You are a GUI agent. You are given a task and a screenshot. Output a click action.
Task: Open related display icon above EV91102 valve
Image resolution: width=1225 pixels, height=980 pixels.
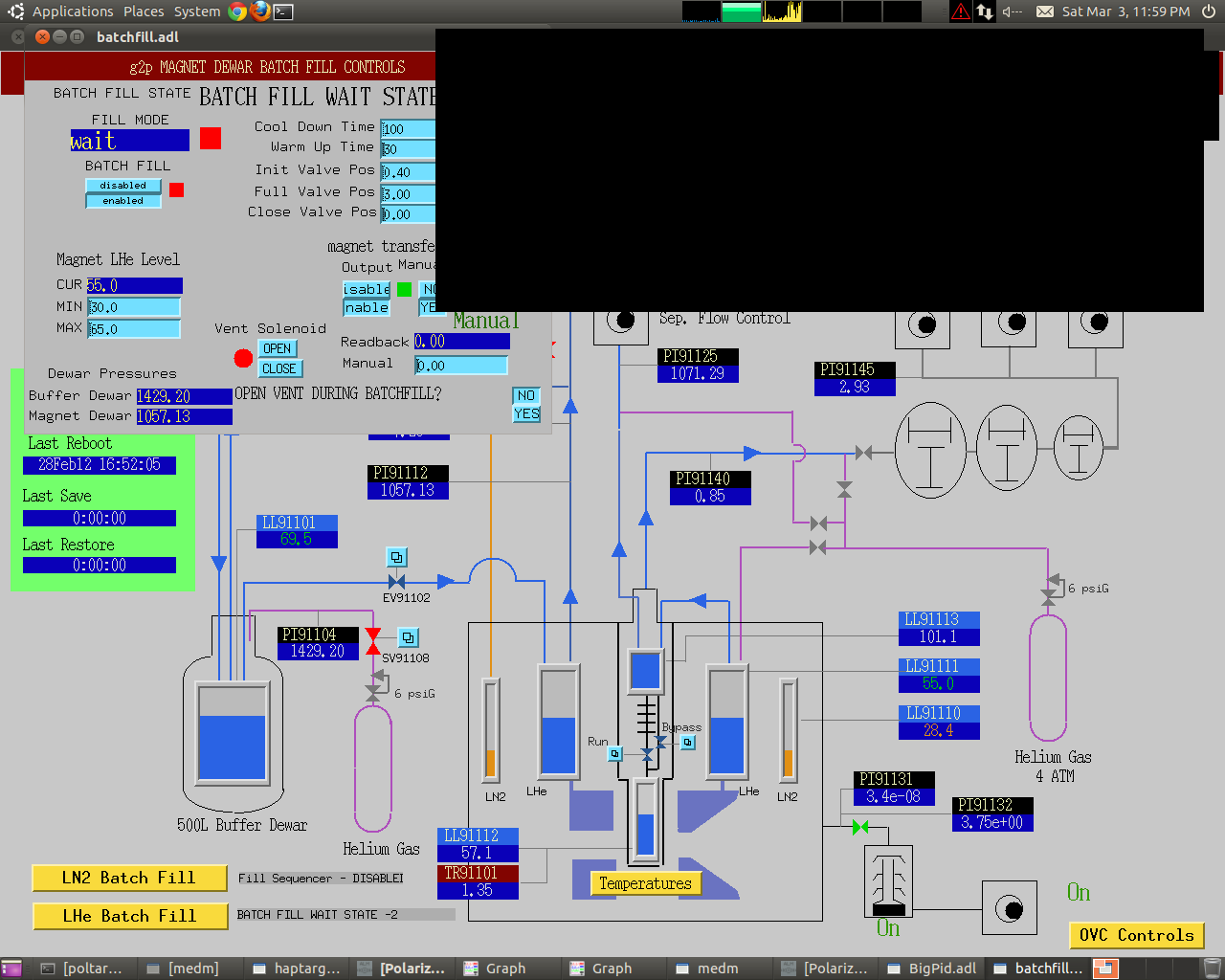click(x=396, y=557)
